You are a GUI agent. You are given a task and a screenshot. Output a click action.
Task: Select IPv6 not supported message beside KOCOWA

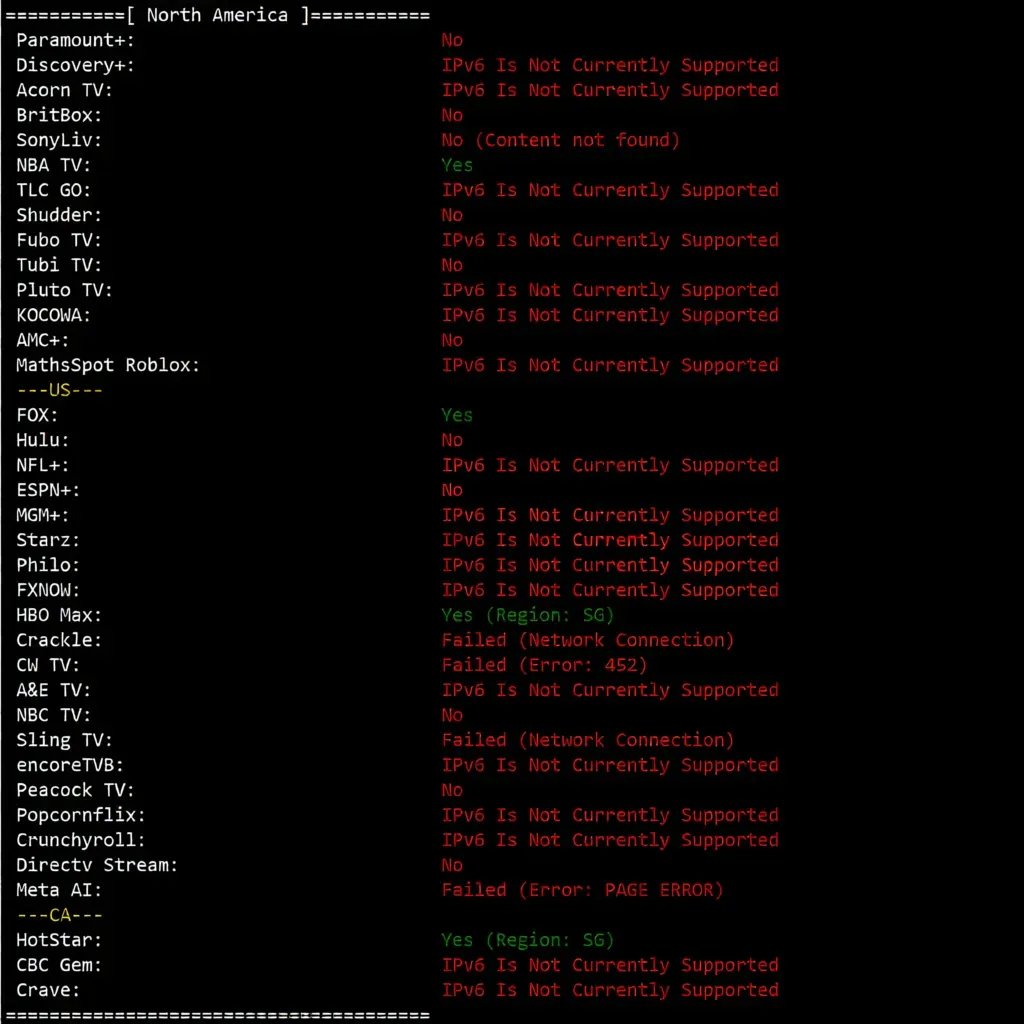(610, 315)
